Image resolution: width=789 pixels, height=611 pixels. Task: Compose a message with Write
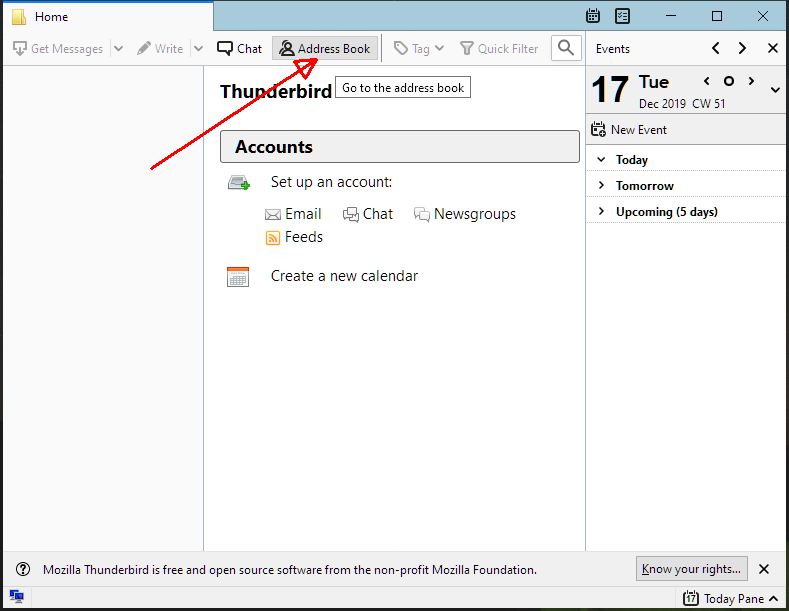pos(160,48)
